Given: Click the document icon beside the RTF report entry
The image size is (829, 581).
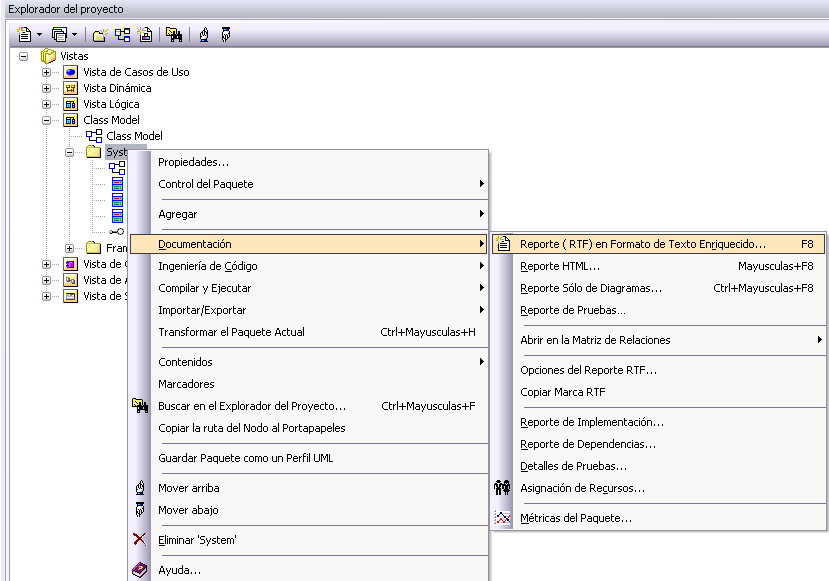Looking at the screenshot, I should click(503, 243).
